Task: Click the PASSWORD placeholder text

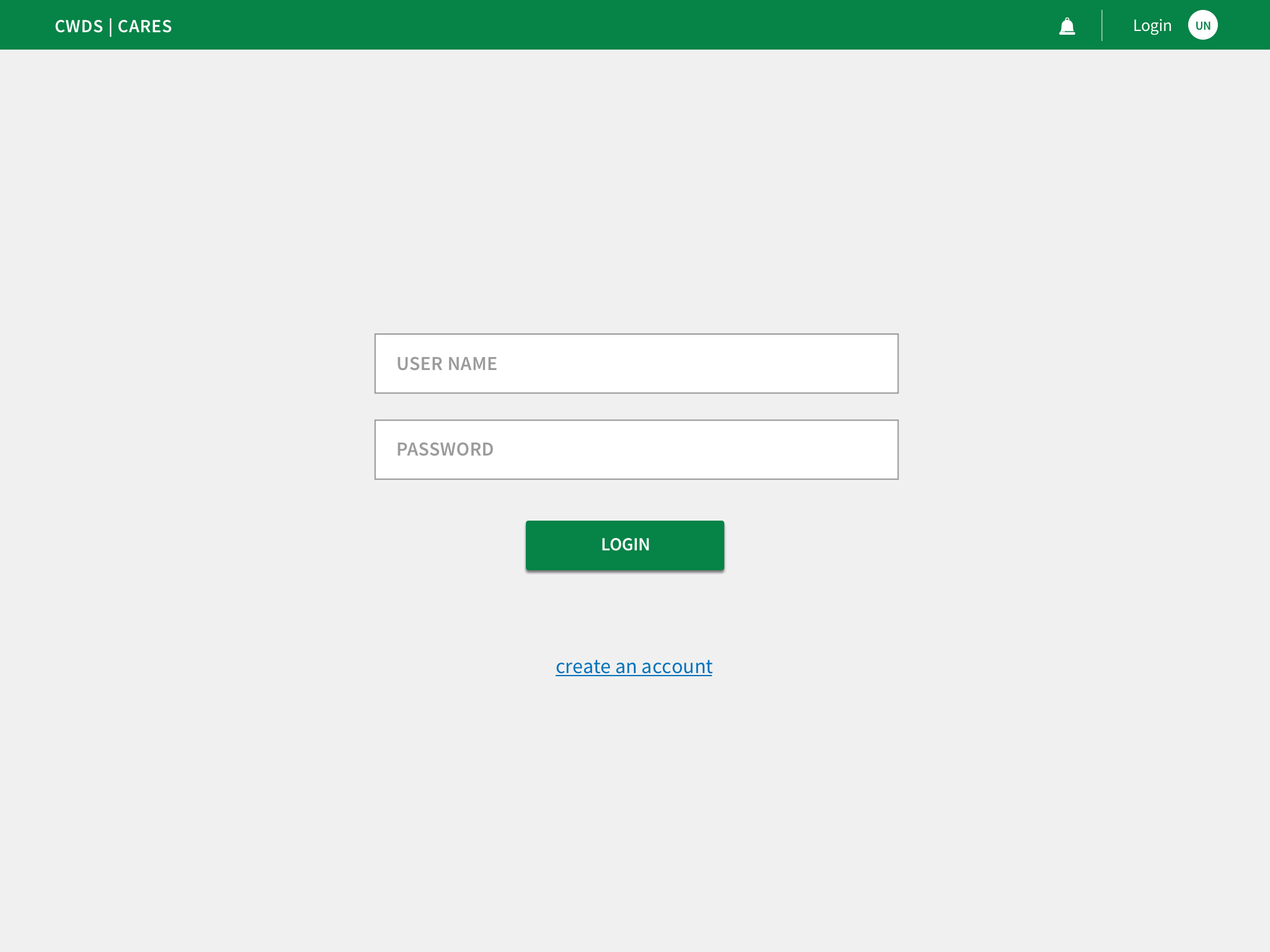Action: [445, 449]
